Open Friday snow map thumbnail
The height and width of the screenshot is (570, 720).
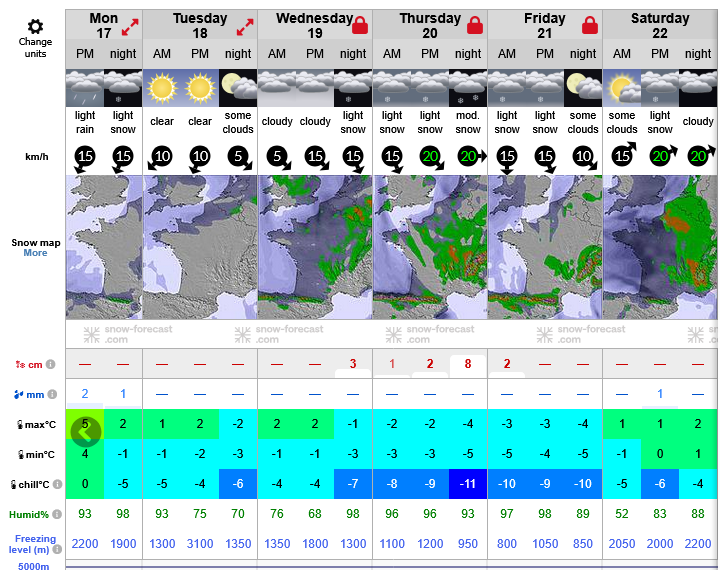(x=545, y=247)
